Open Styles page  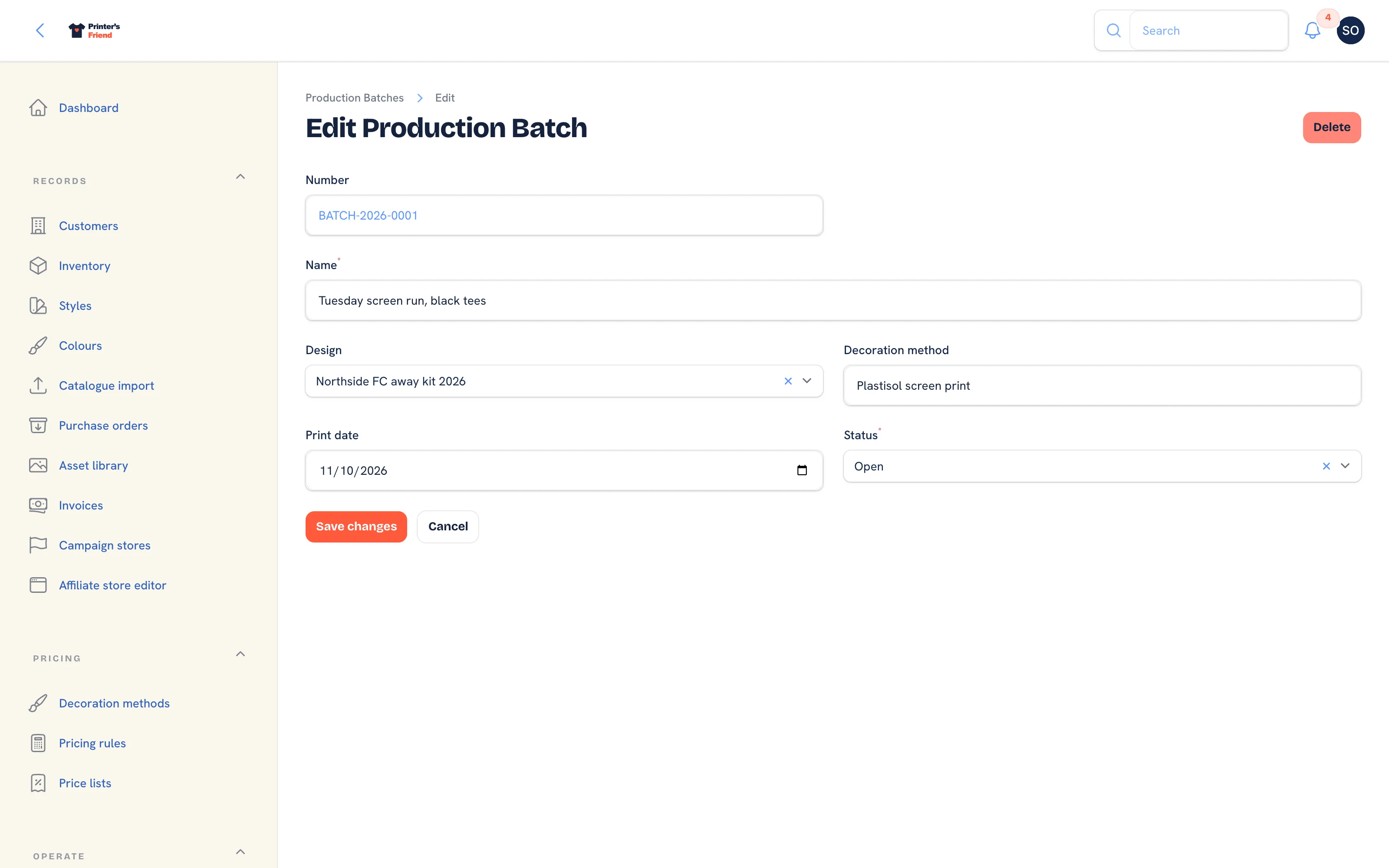tap(75, 306)
